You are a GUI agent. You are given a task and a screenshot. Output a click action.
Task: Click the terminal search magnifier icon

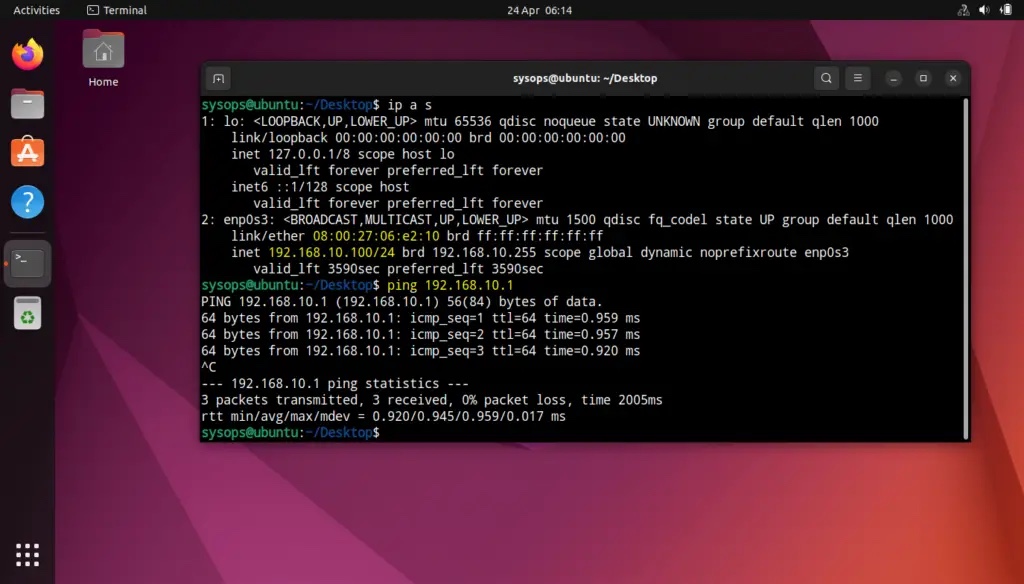[826, 78]
